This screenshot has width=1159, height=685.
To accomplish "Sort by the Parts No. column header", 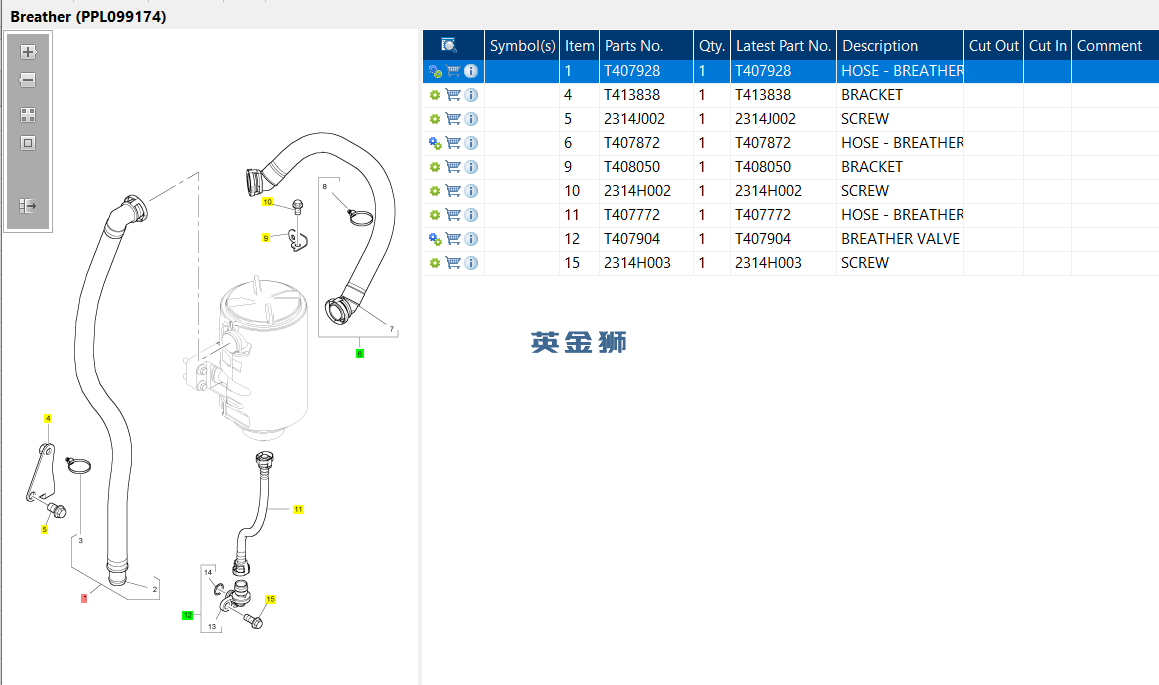I will 646,46.
